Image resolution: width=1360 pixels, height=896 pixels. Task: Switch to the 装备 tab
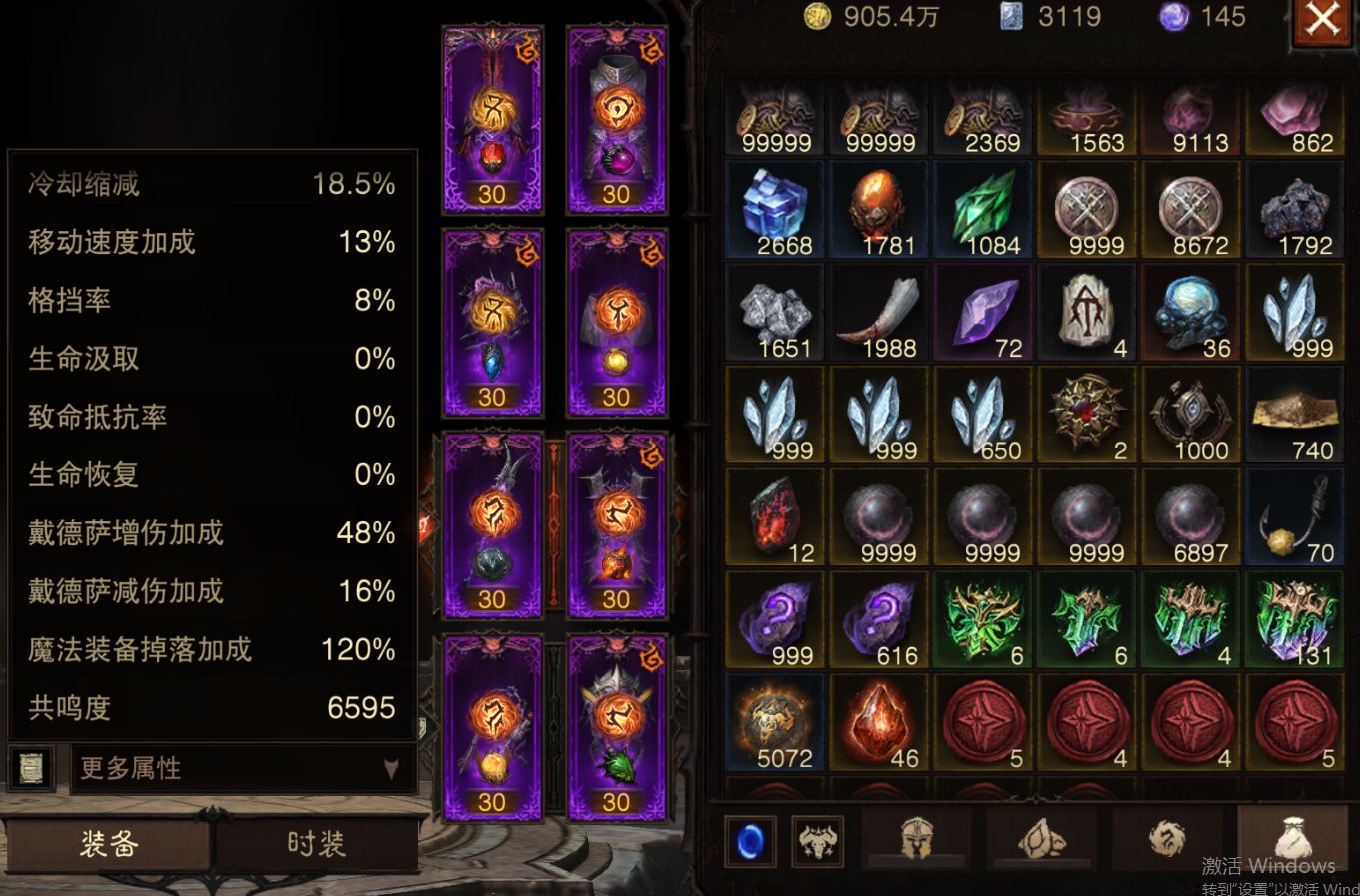[108, 844]
